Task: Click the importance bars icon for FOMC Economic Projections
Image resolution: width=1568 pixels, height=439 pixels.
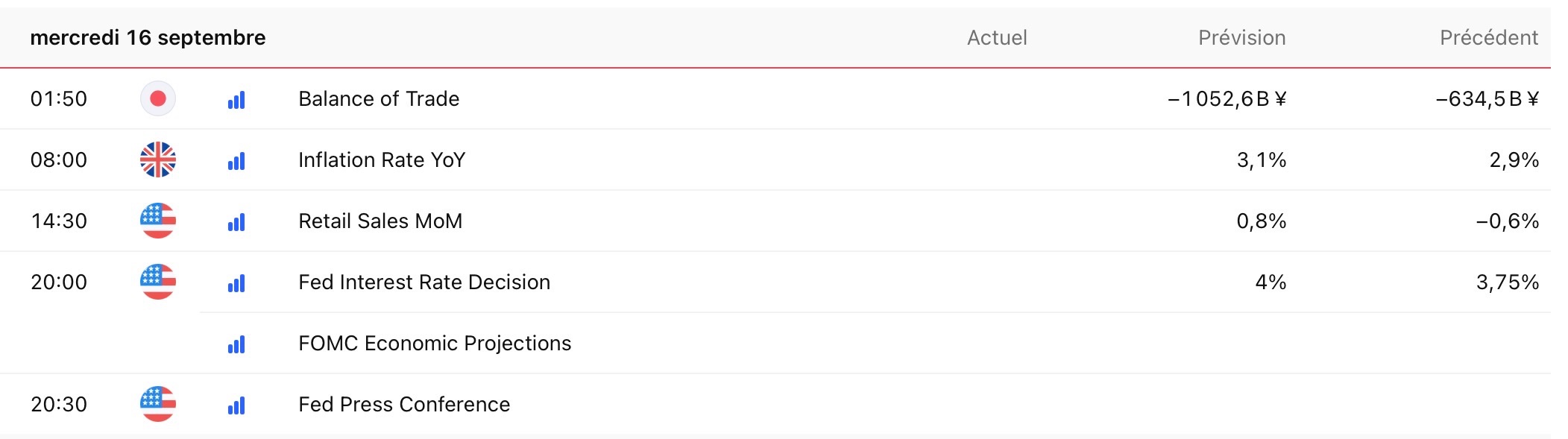Action: pyautogui.click(x=236, y=344)
